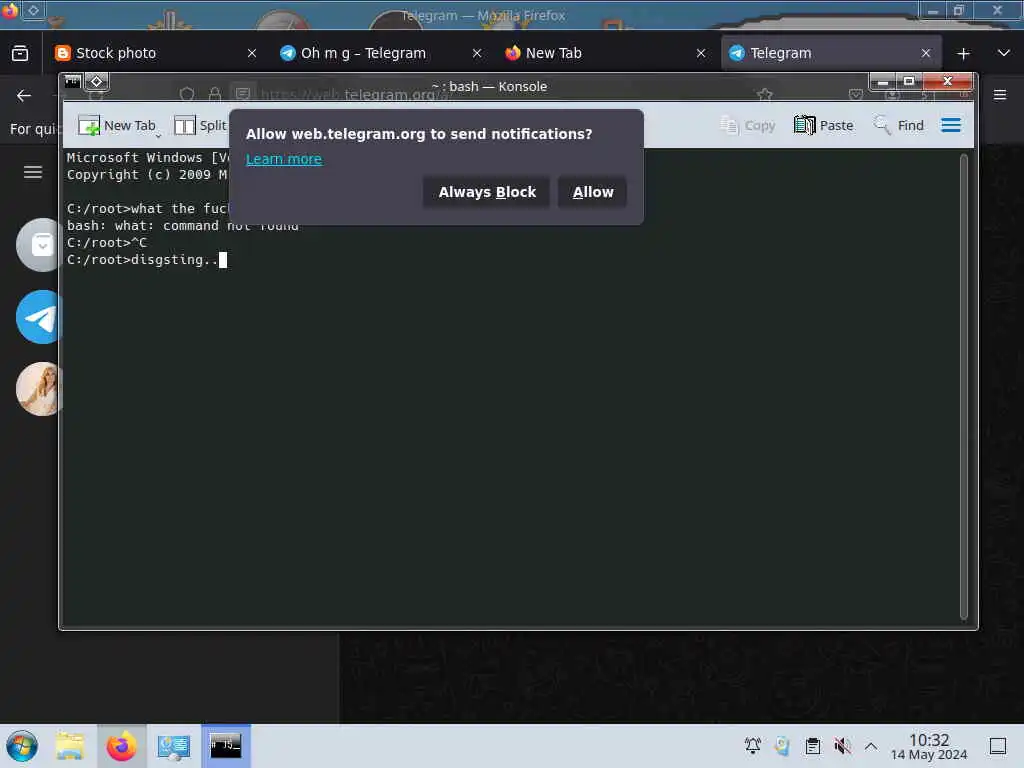Open clock showing 10:32
This screenshot has height=768, width=1024.
click(929, 746)
